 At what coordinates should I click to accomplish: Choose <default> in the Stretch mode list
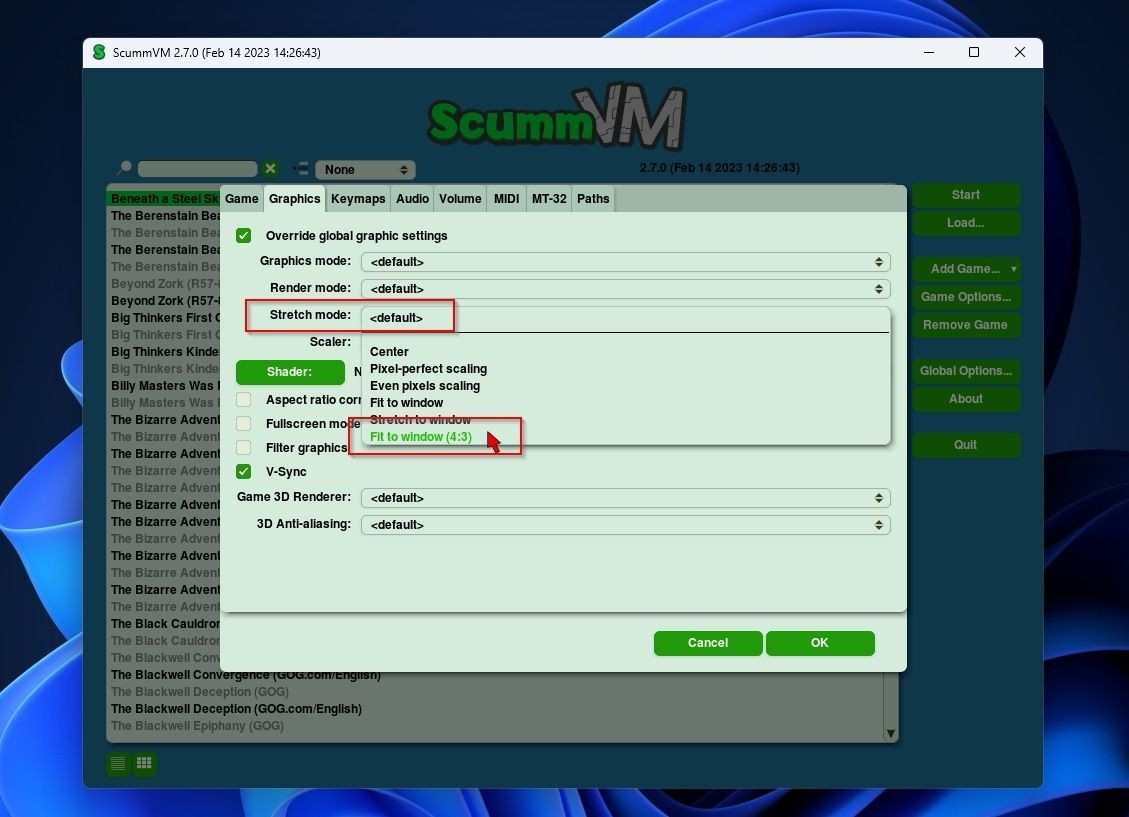point(396,318)
